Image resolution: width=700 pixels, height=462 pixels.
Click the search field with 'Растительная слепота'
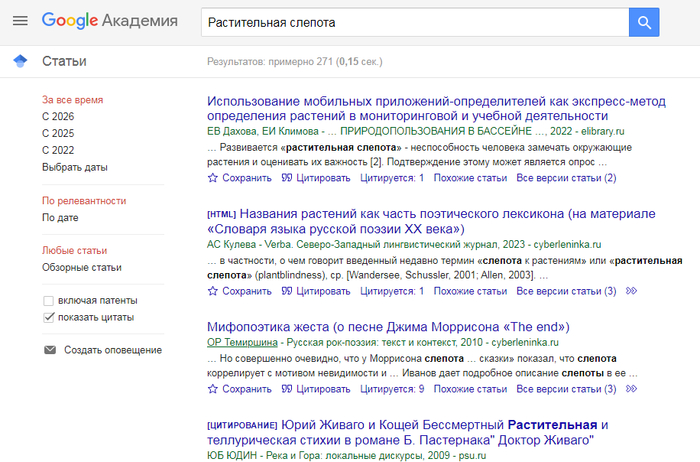click(x=410, y=21)
